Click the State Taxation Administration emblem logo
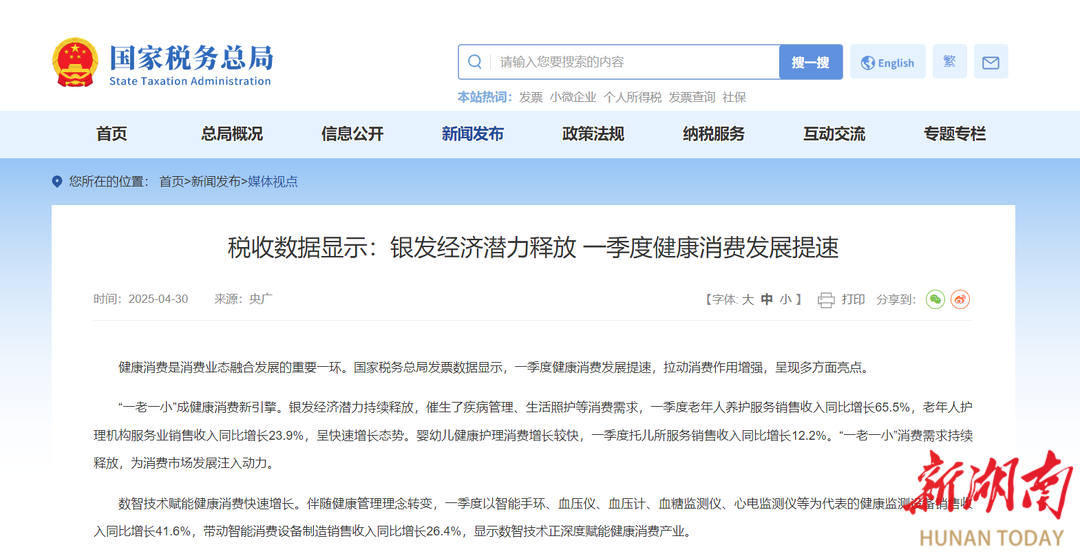Screen dimensions: 1080x554 tap(75, 62)
